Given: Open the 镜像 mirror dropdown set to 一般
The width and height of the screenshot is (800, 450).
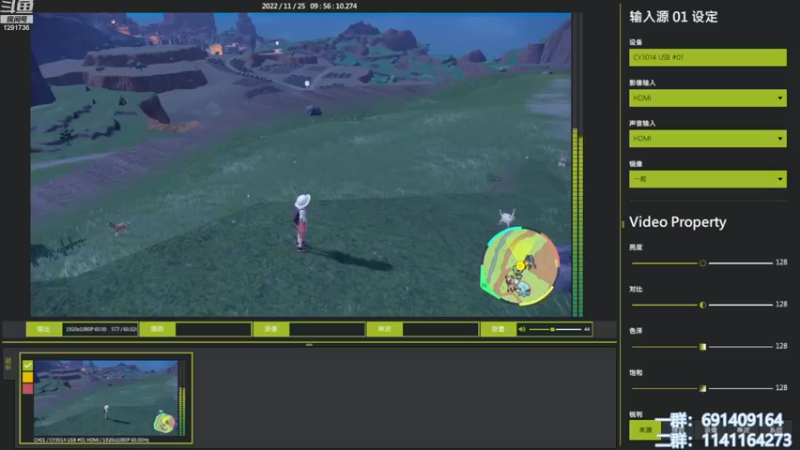Looking at the screenshot, I should click(x=708, y=179).
